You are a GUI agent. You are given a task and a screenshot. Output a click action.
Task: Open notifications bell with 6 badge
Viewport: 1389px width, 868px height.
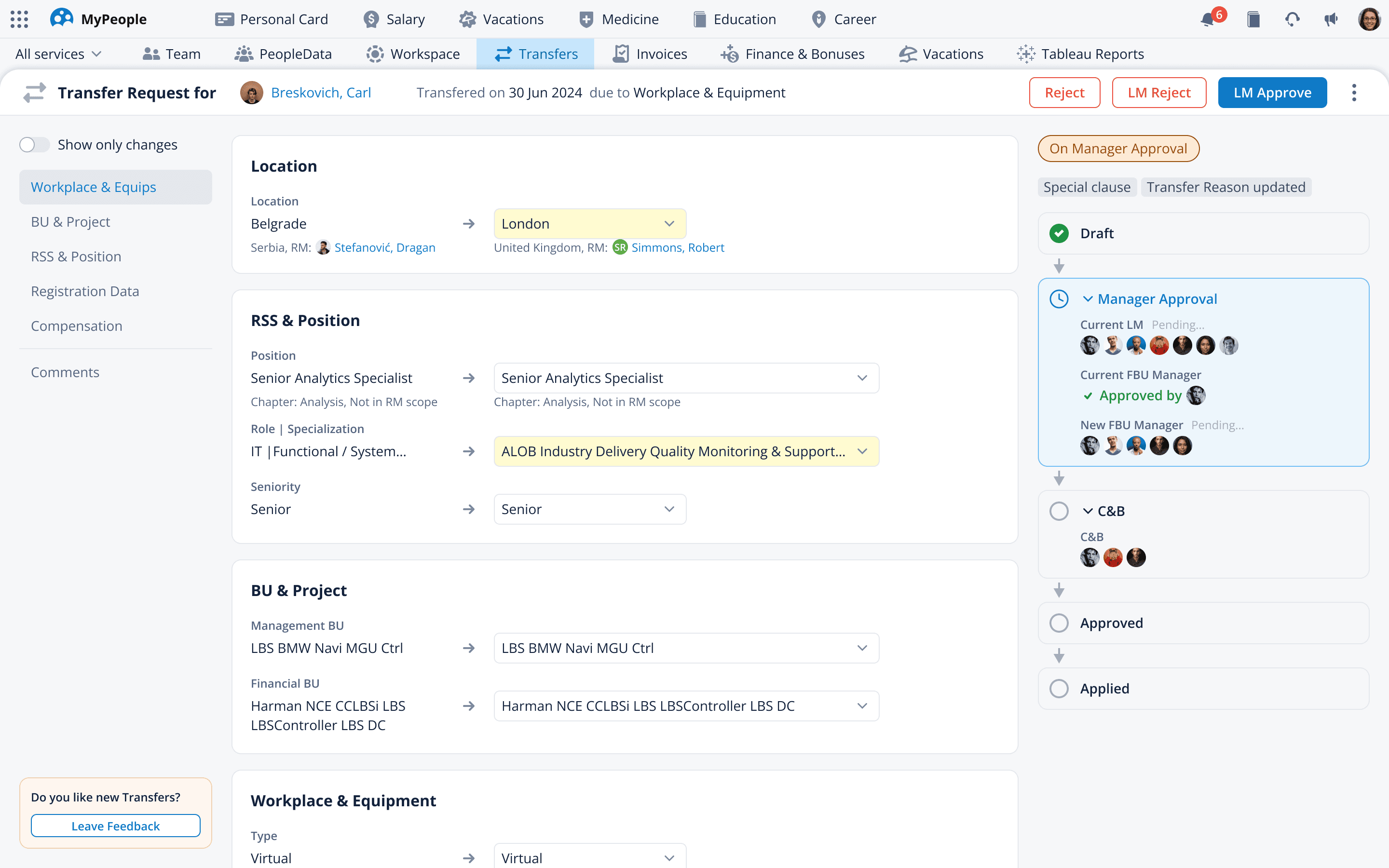point(1208,19)
